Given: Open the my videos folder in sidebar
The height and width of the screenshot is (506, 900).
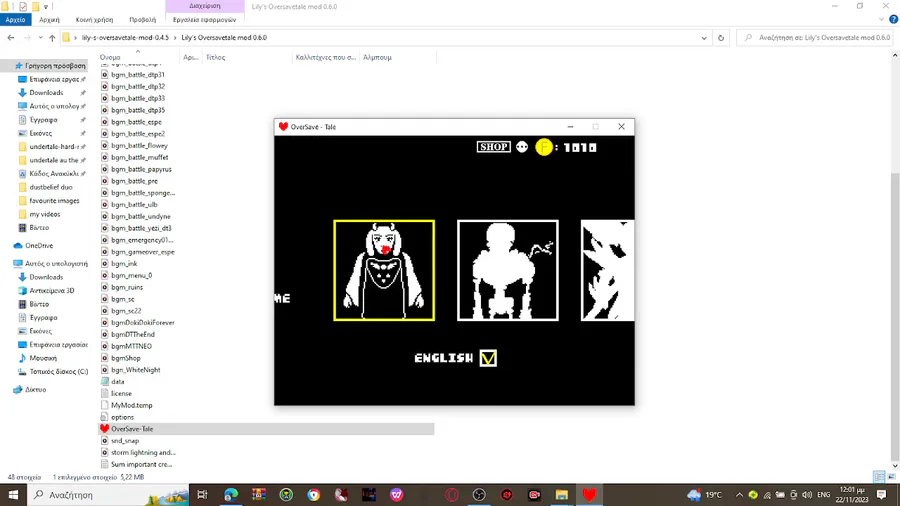Looking at the screenshot, I should click(x=45, y=214).
